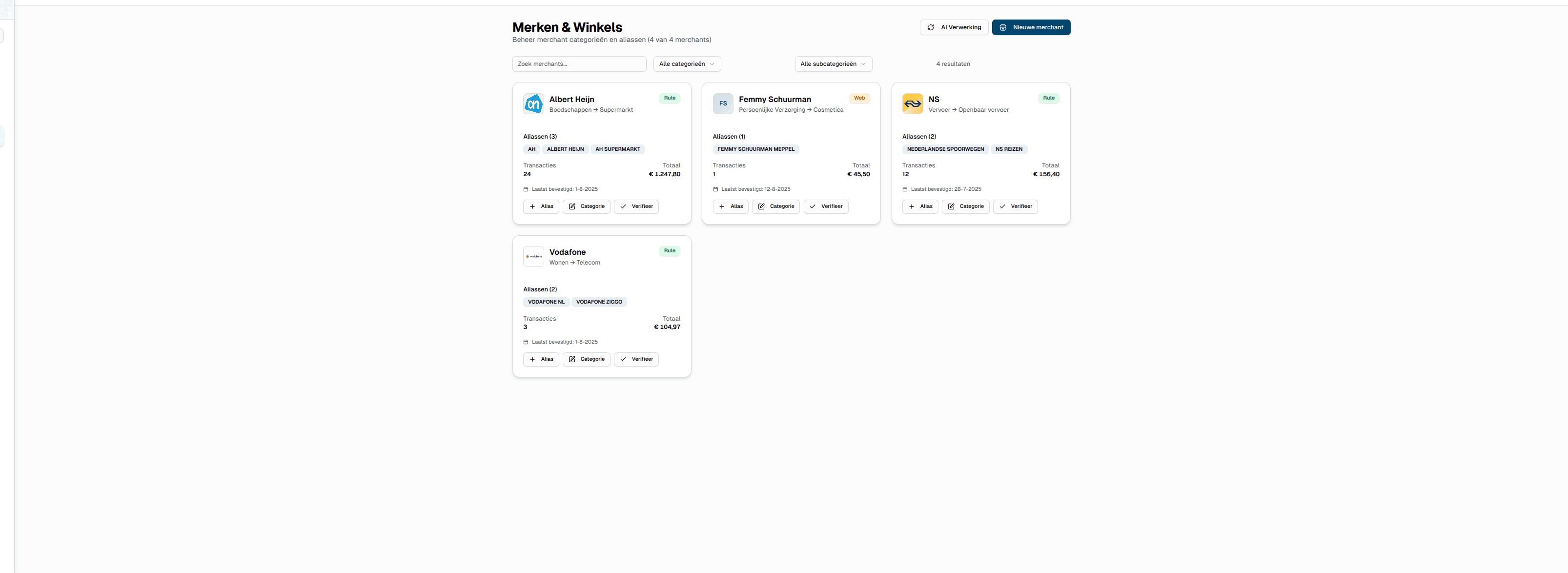Edit Categorie for Albert Heijn

586,206
